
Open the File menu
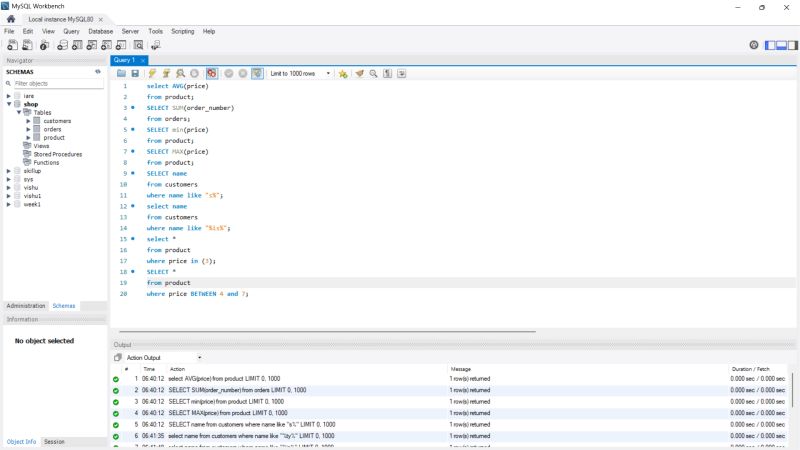9,31
